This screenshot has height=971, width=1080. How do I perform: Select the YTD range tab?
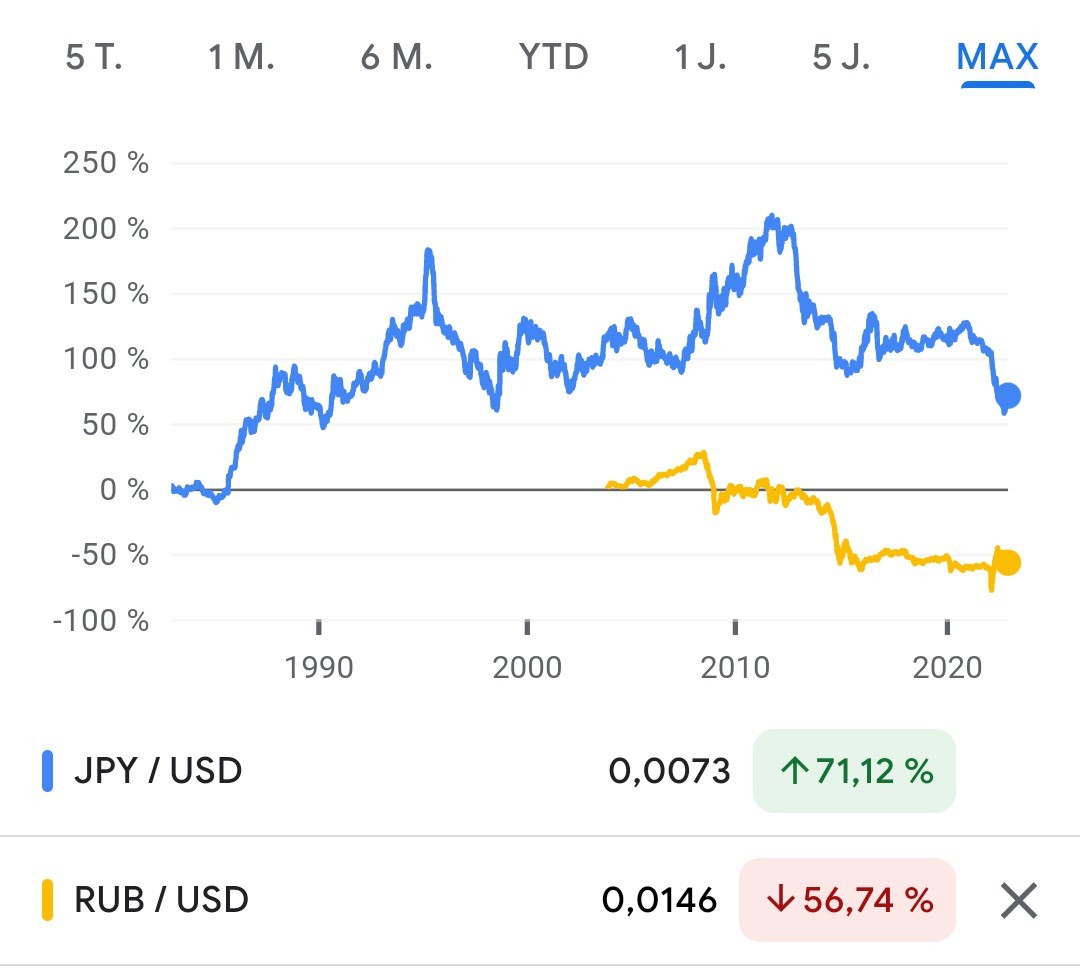pyautogui.click(x=553, y=57)
